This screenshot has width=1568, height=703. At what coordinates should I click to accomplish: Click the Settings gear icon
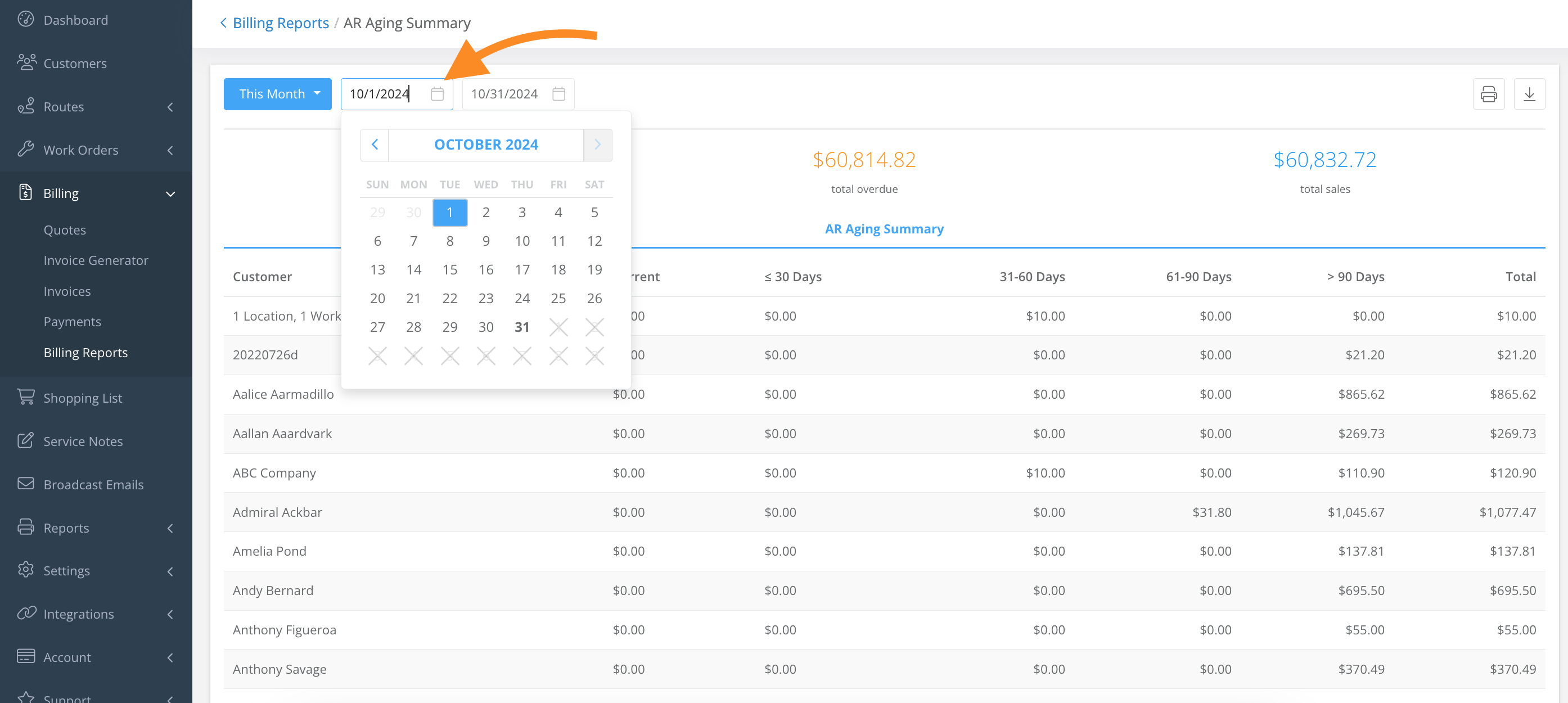pos(25,570)
